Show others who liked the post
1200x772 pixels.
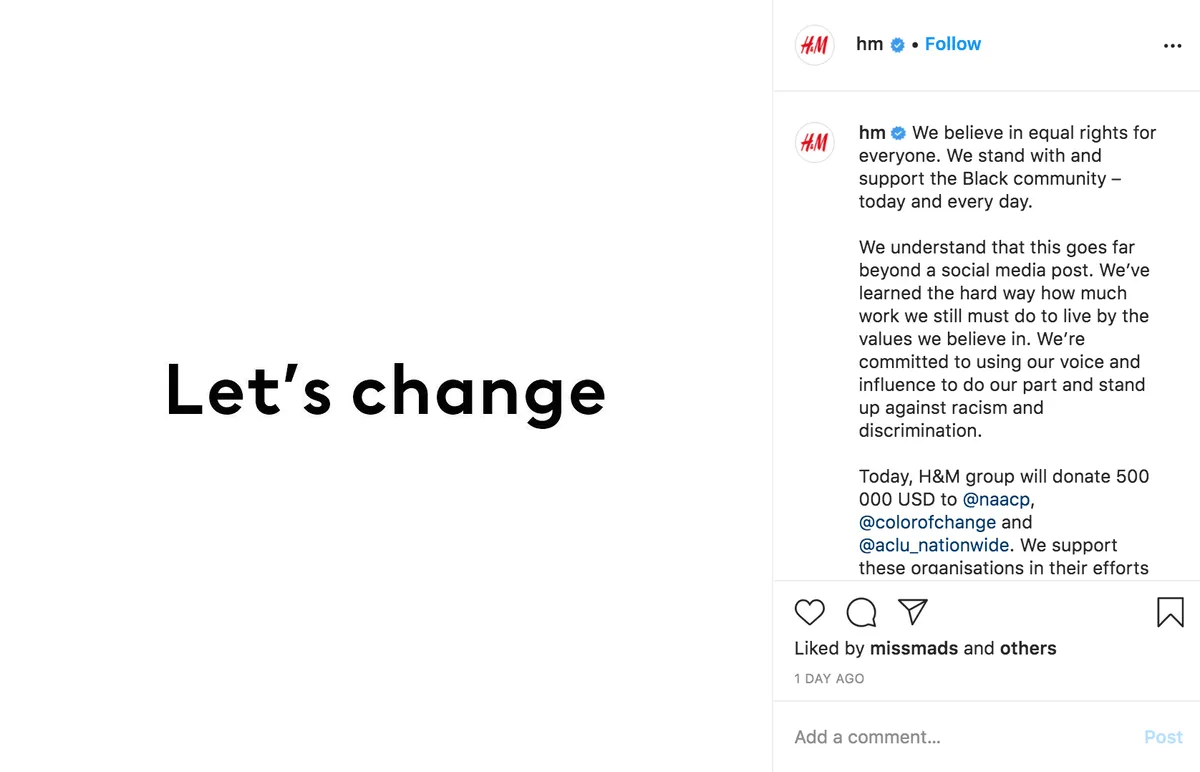point(1028,648)
